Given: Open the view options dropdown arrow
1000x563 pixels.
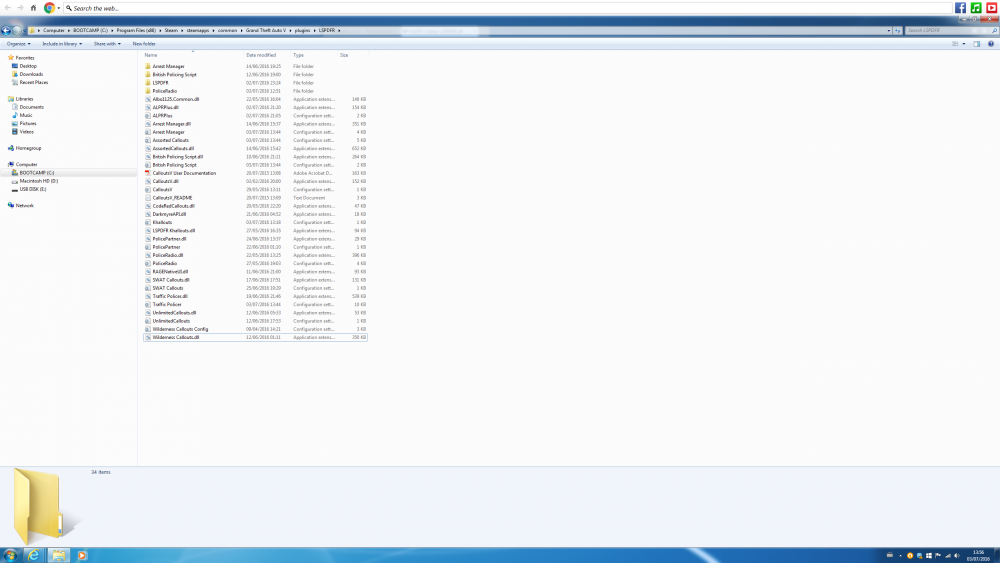Looking at the screenshot, I should click(964, 44).
